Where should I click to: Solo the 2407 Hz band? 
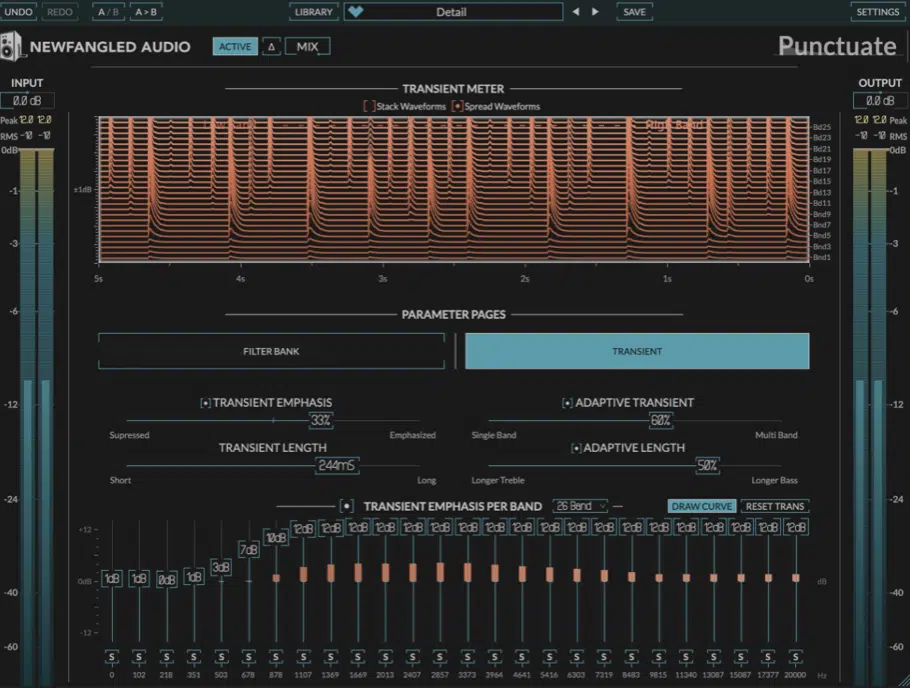pyautogui.click(x=412, y=657)
